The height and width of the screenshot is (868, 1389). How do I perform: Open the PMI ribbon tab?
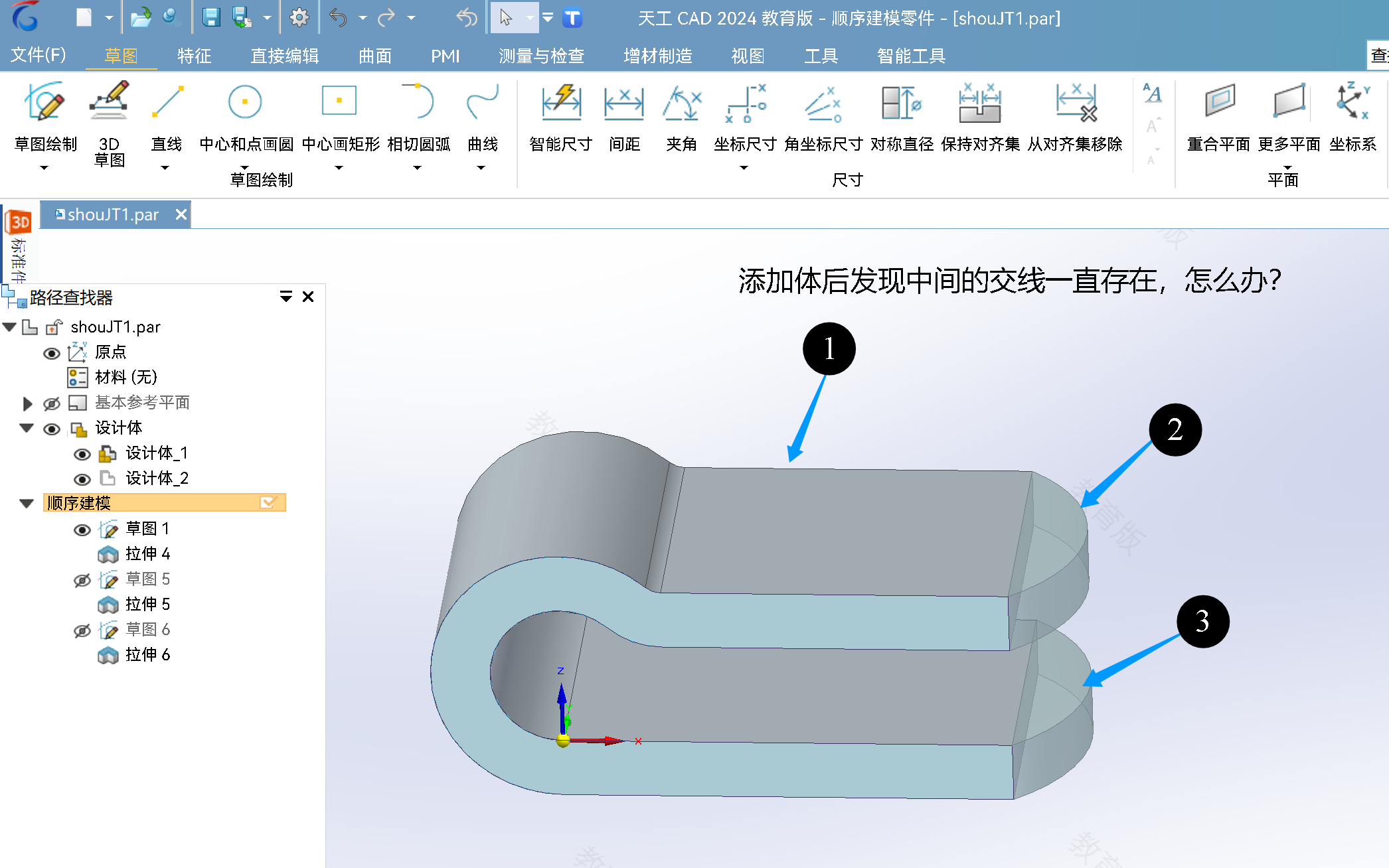click(x=446, y=56)
